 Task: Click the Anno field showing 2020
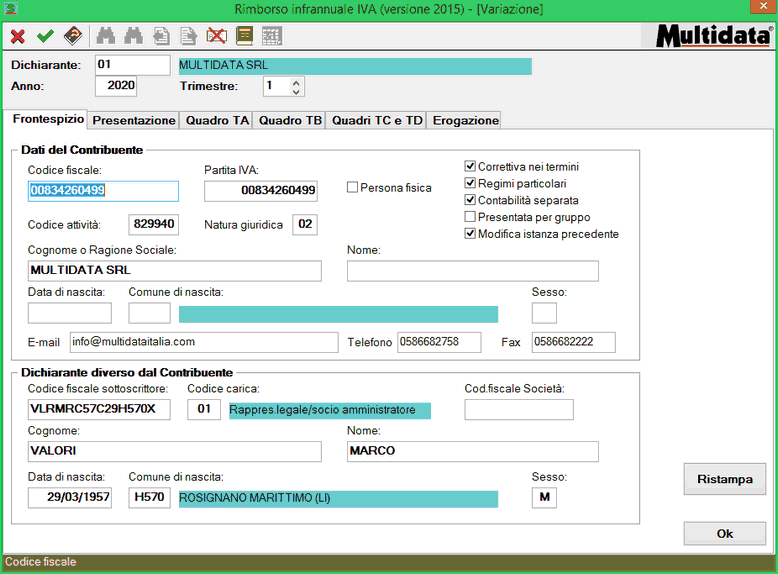coord(116,86)
